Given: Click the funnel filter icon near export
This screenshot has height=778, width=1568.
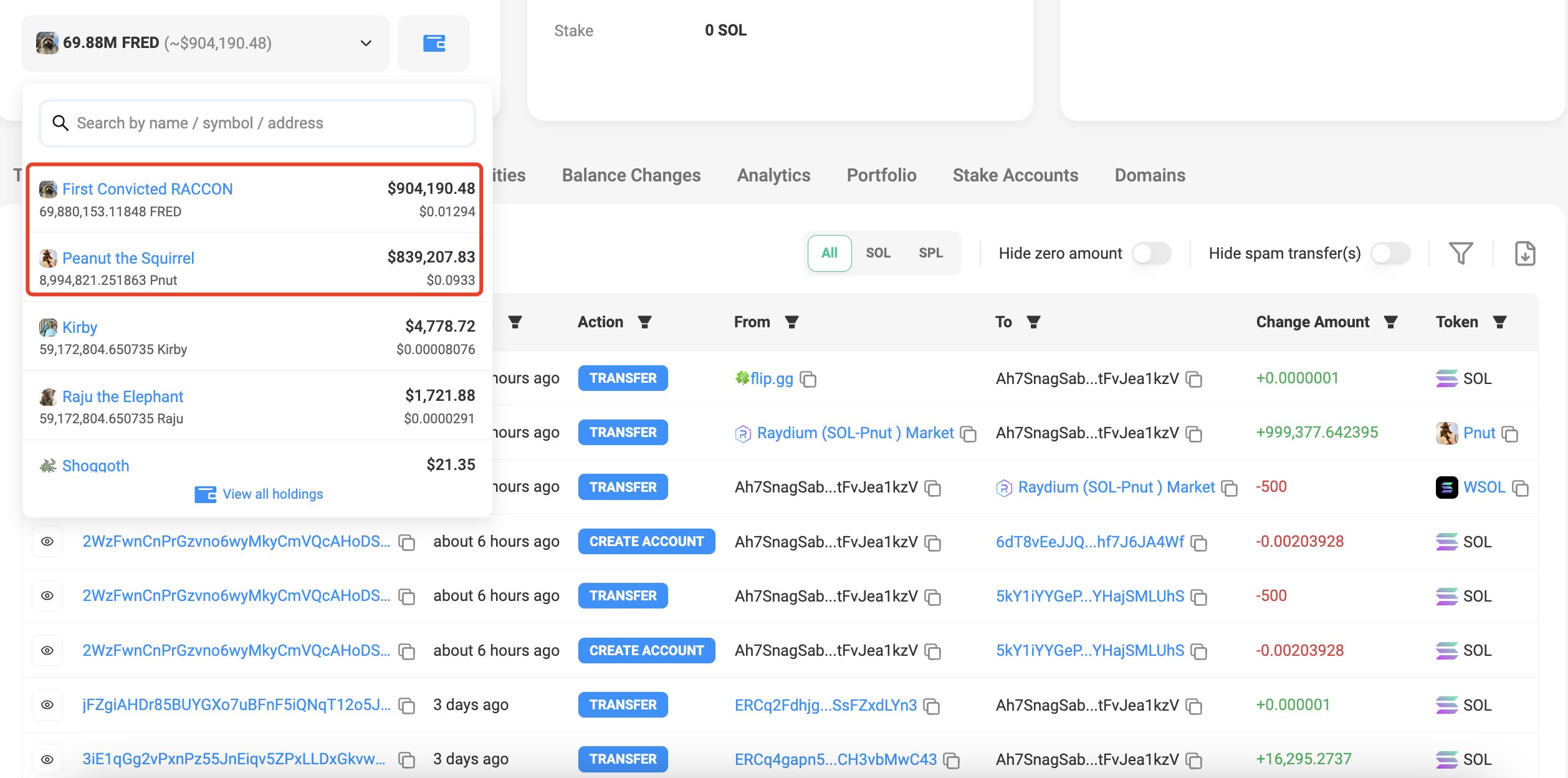Looking at the screenshot, I should [1460, 253].
